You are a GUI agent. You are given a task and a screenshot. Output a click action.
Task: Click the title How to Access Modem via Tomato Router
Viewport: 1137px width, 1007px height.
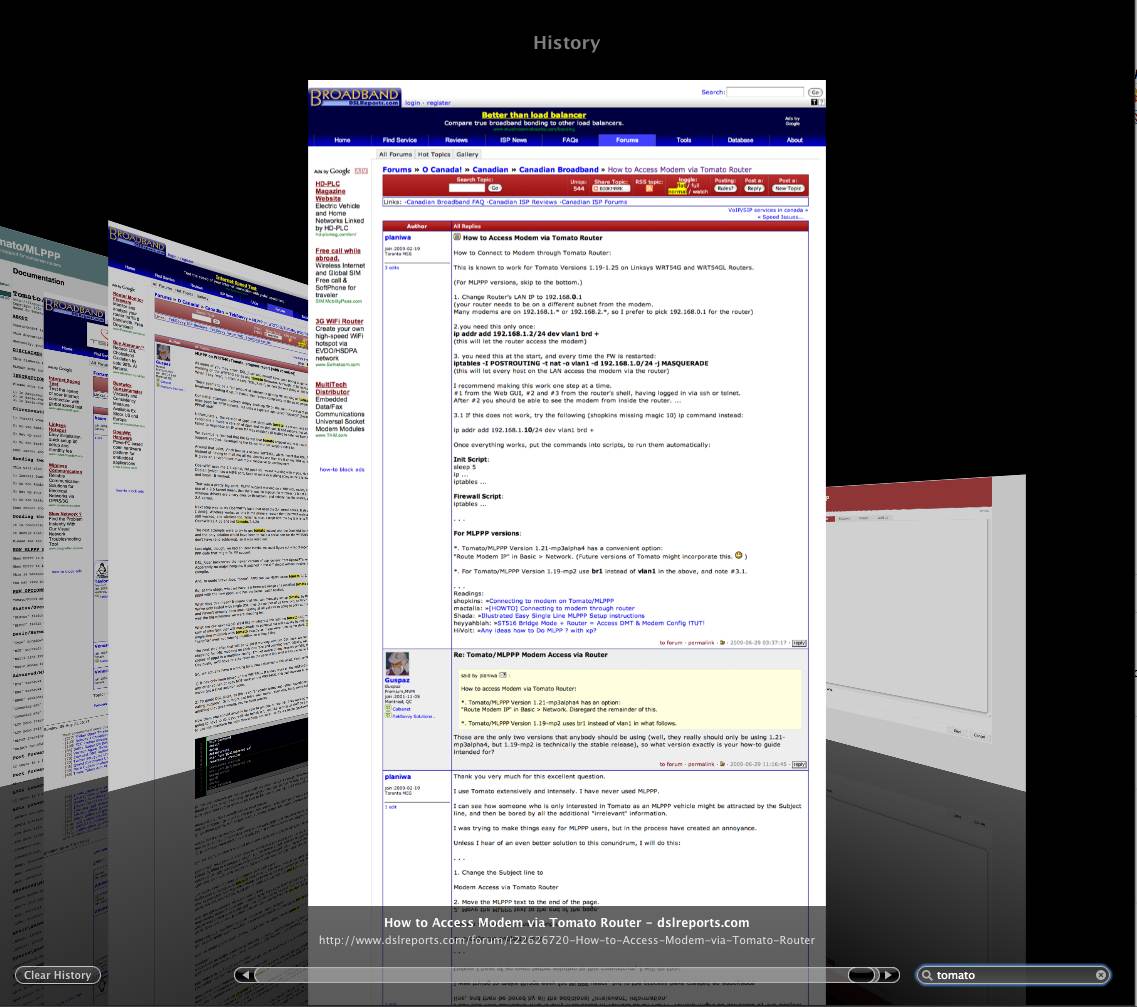pos(566,923)
